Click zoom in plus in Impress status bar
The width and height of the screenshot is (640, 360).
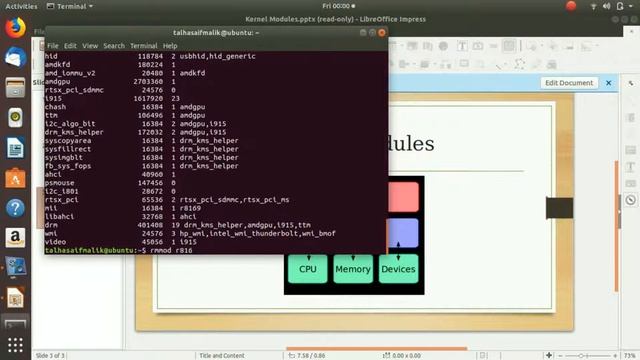[615, 356]
